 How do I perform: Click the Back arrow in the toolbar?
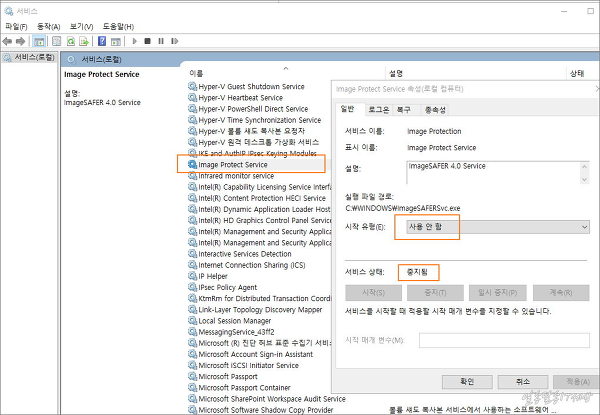pos(8,41)
